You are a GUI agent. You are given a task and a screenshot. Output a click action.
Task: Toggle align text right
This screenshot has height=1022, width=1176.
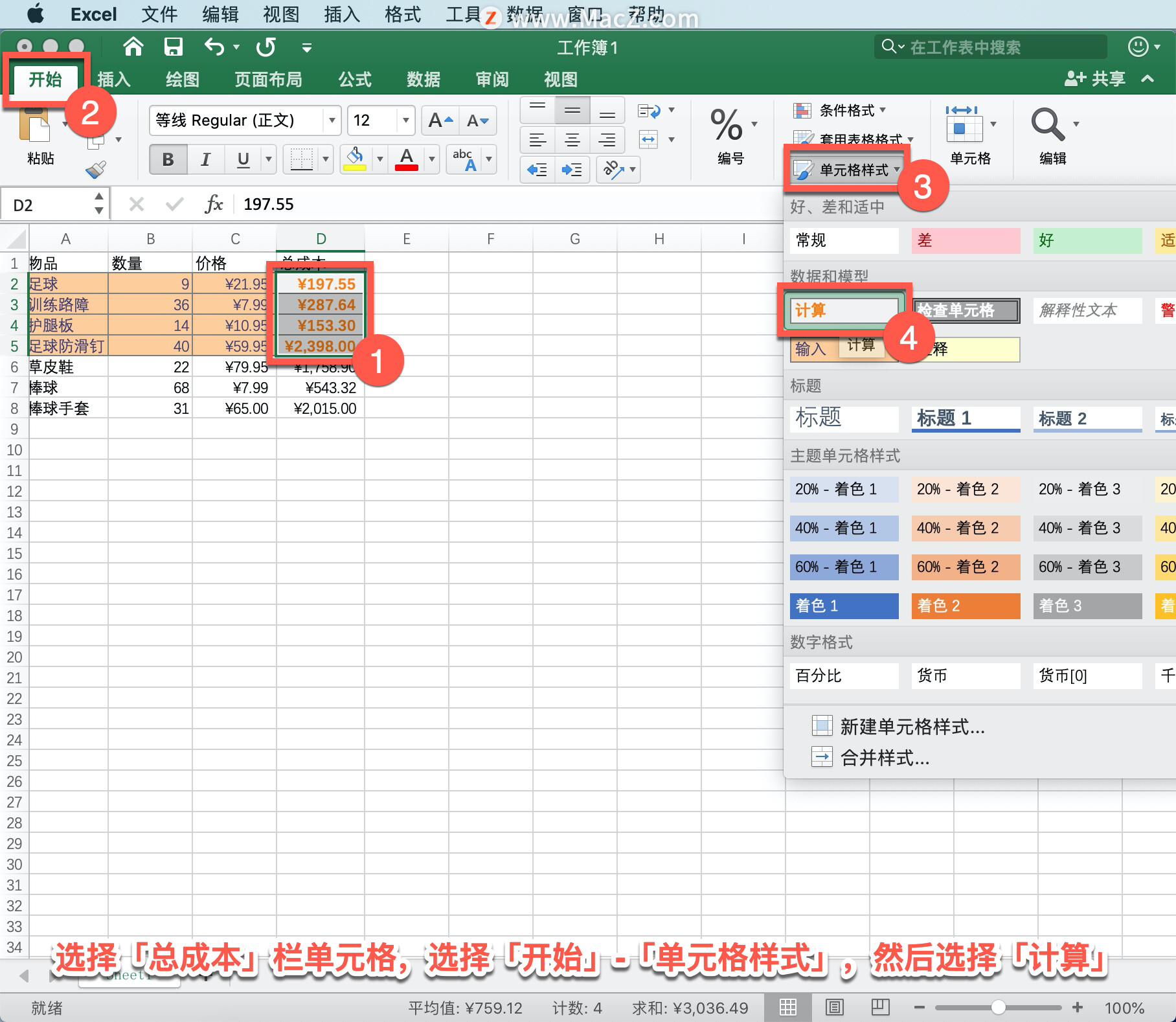pos(607,139)
